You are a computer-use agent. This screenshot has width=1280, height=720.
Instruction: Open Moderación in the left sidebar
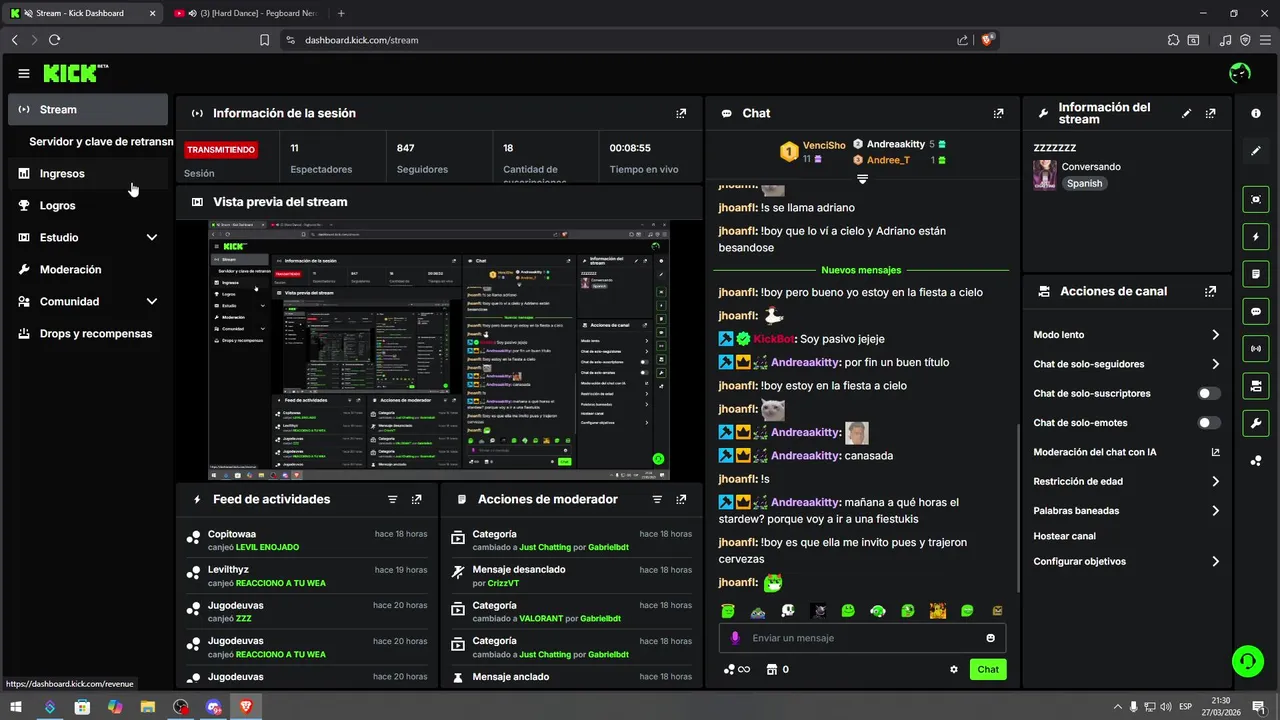88,270
